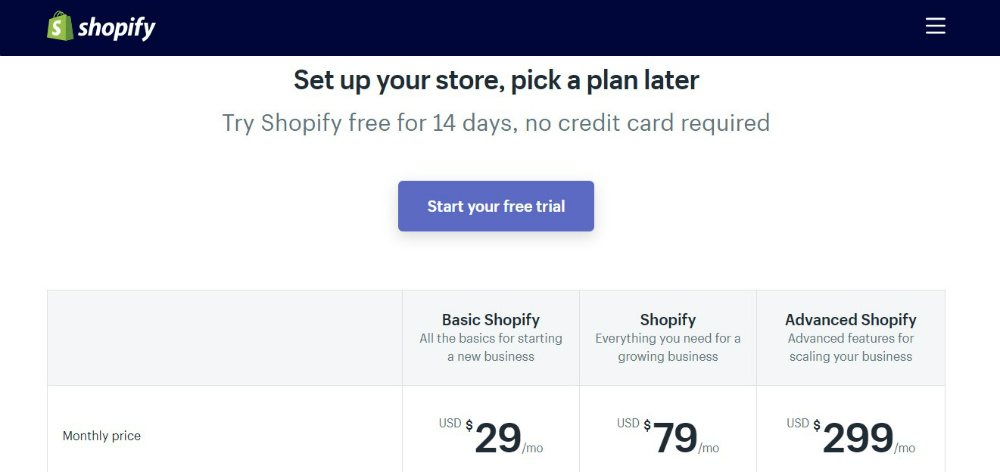Click the Shopify wordmark text in header
Screen dimensions: 1000x472
click(x=117, y=28)
